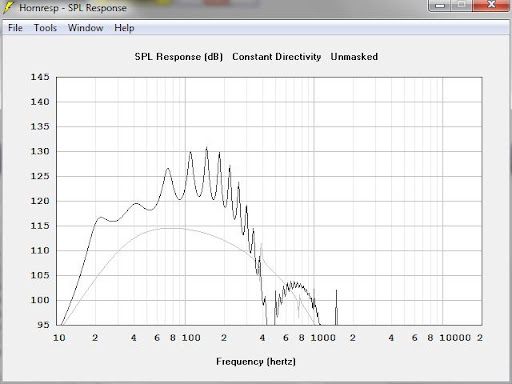Minimize the Hornresp SPL Response window
The height and width of the screenshot is (384, 512).
coord(440,5)
